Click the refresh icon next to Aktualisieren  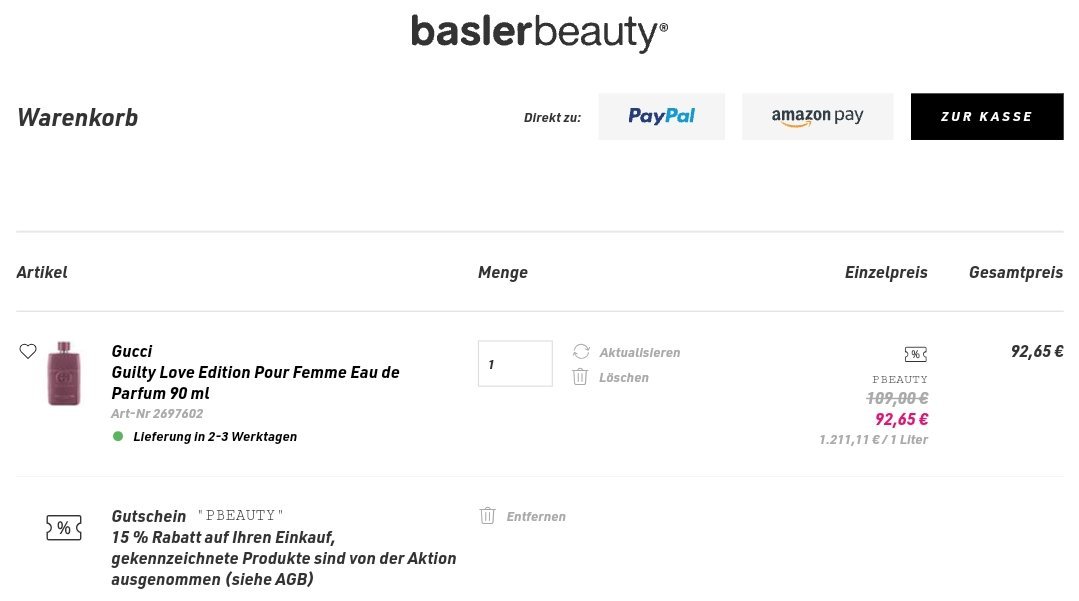581,352
